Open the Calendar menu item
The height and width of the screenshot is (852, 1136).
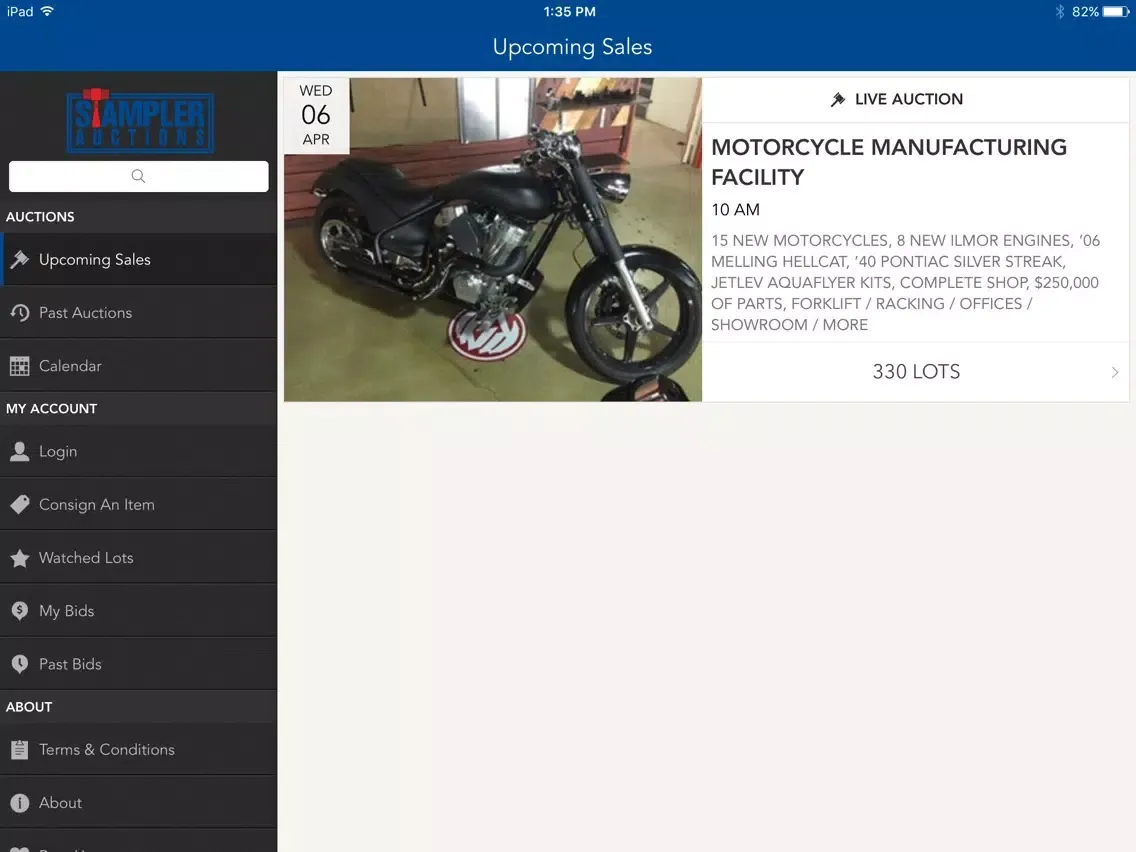pyautogui.click(x=138, y=366)
